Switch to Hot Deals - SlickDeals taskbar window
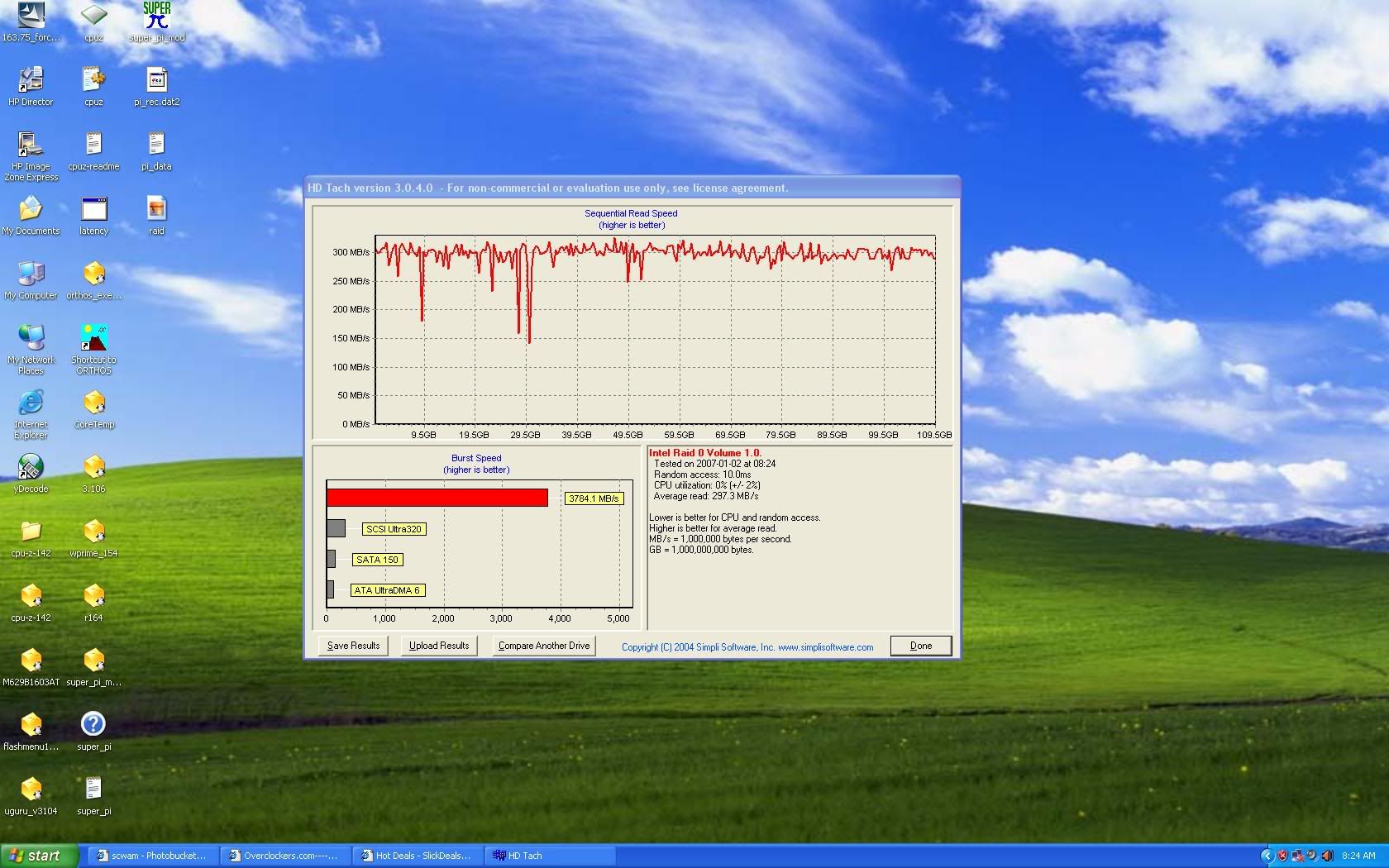The width and height of the screenshot is (1389, 868). [x=417, y=856]
